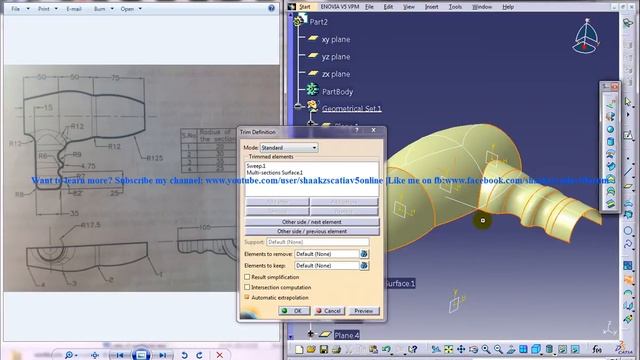
Task: Select the yz plane in the tree
Action: 336,57
